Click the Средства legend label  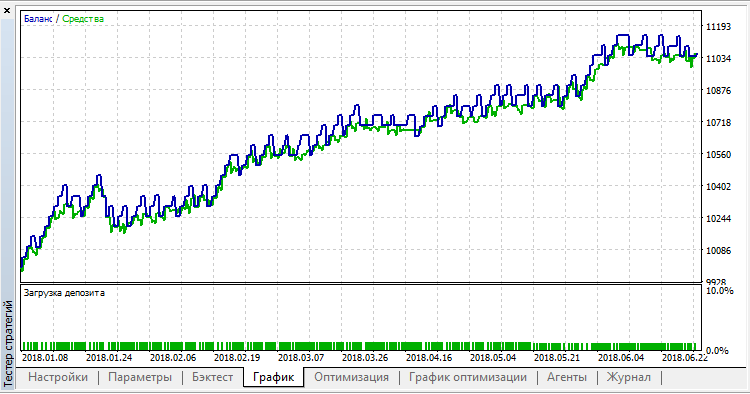[83, 19]
